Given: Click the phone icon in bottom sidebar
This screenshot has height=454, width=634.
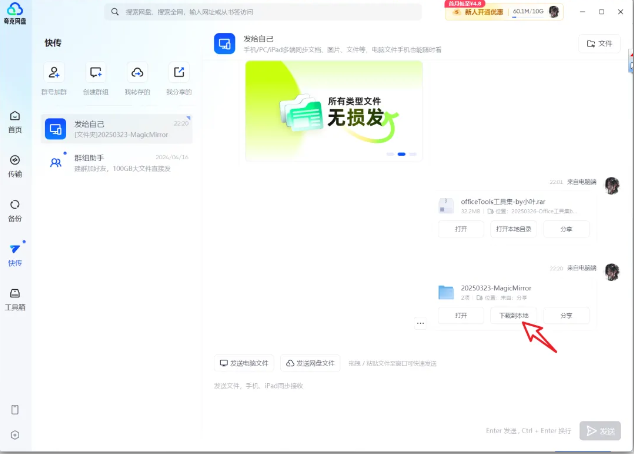Looking at the screenshot, I should click(x=15, y=410).
